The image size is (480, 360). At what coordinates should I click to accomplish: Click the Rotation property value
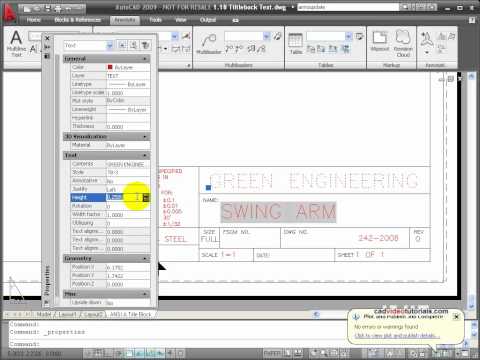tap(128, 206)
